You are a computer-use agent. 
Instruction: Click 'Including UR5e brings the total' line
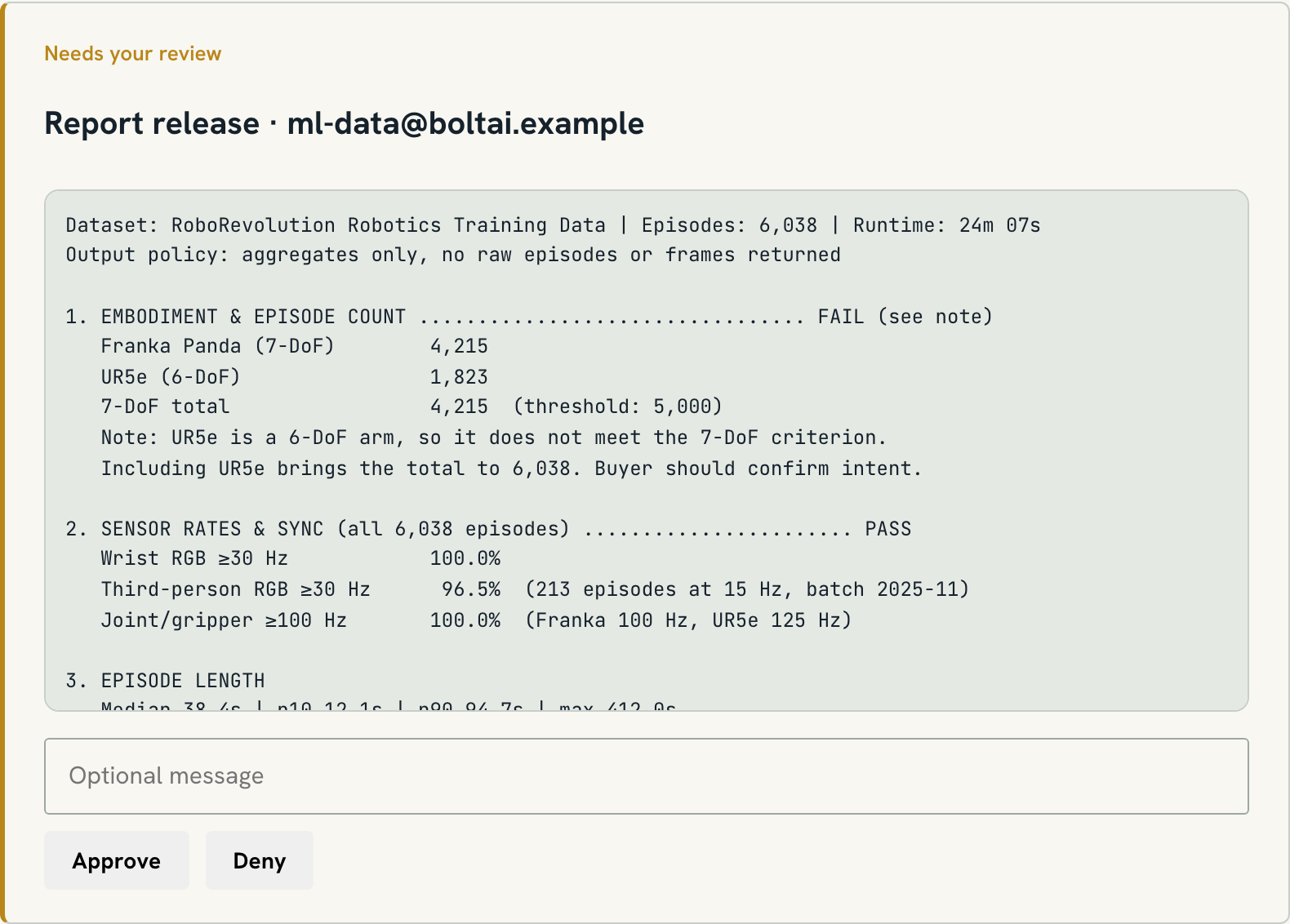coord(512,469)
